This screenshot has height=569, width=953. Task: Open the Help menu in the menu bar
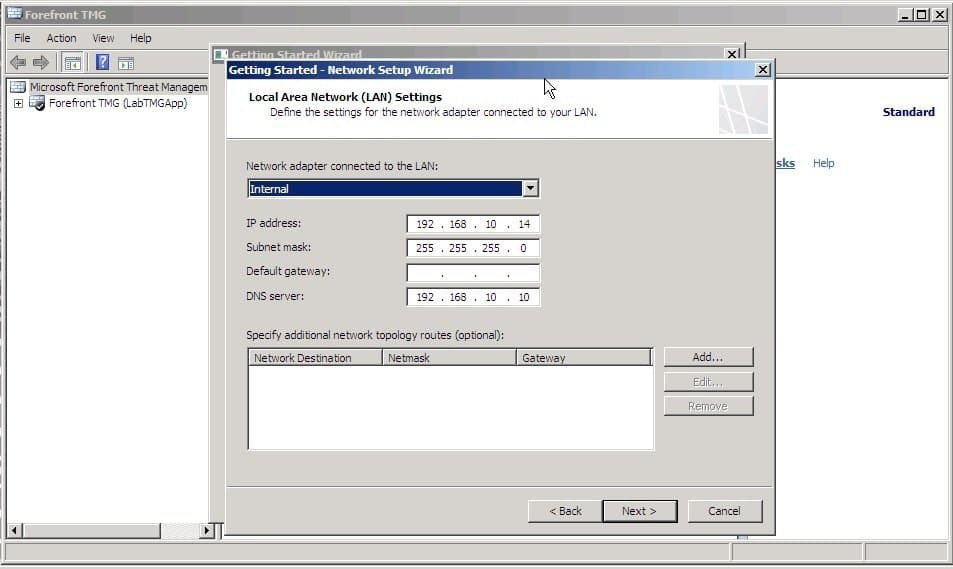pos(140,38)
